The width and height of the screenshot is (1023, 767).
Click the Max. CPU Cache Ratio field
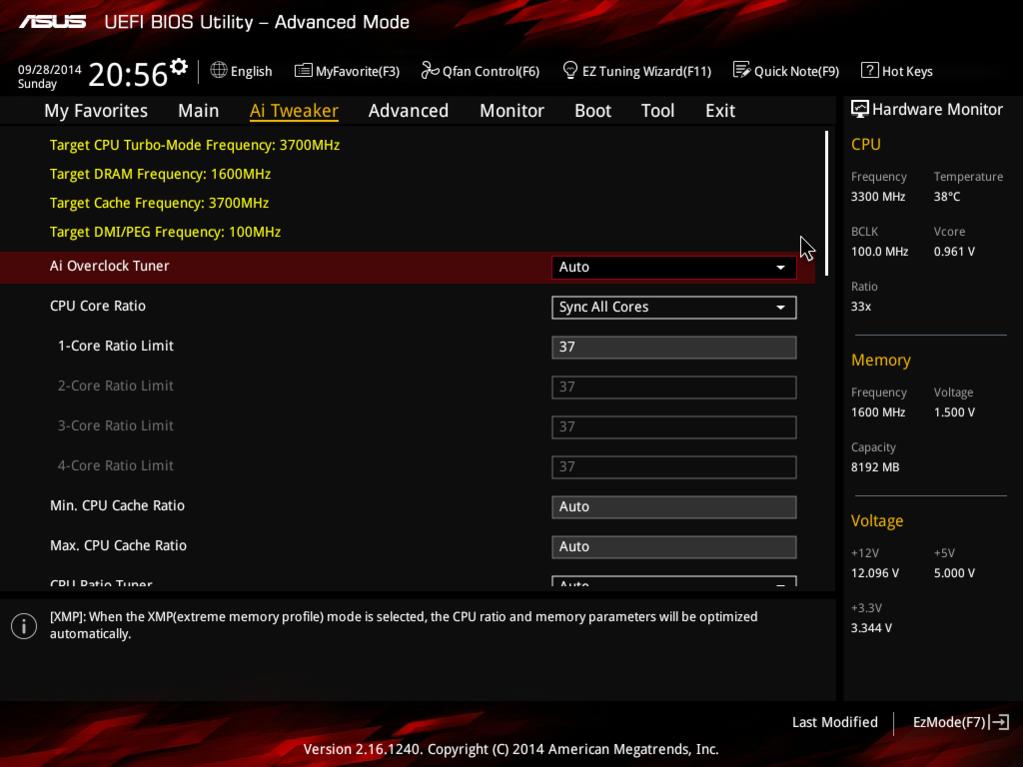click(x=673, y=547)
